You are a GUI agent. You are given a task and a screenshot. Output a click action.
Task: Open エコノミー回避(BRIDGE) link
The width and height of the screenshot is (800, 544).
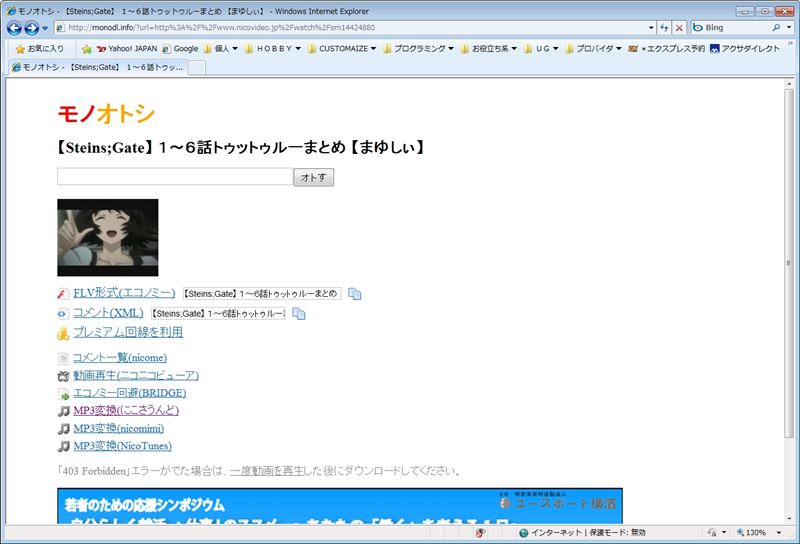point(130,393)
